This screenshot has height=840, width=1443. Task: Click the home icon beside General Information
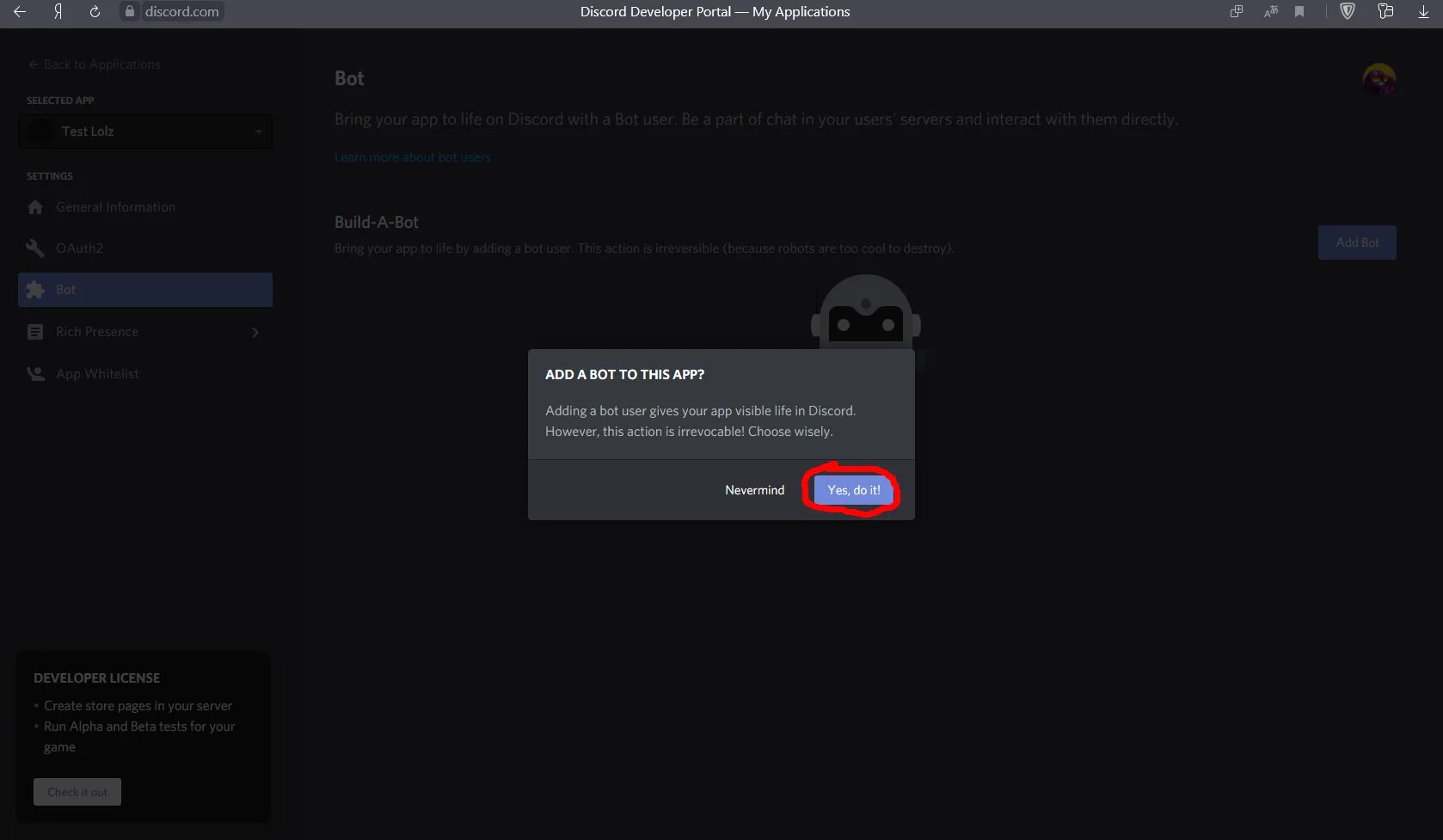(x=35, y=207)
